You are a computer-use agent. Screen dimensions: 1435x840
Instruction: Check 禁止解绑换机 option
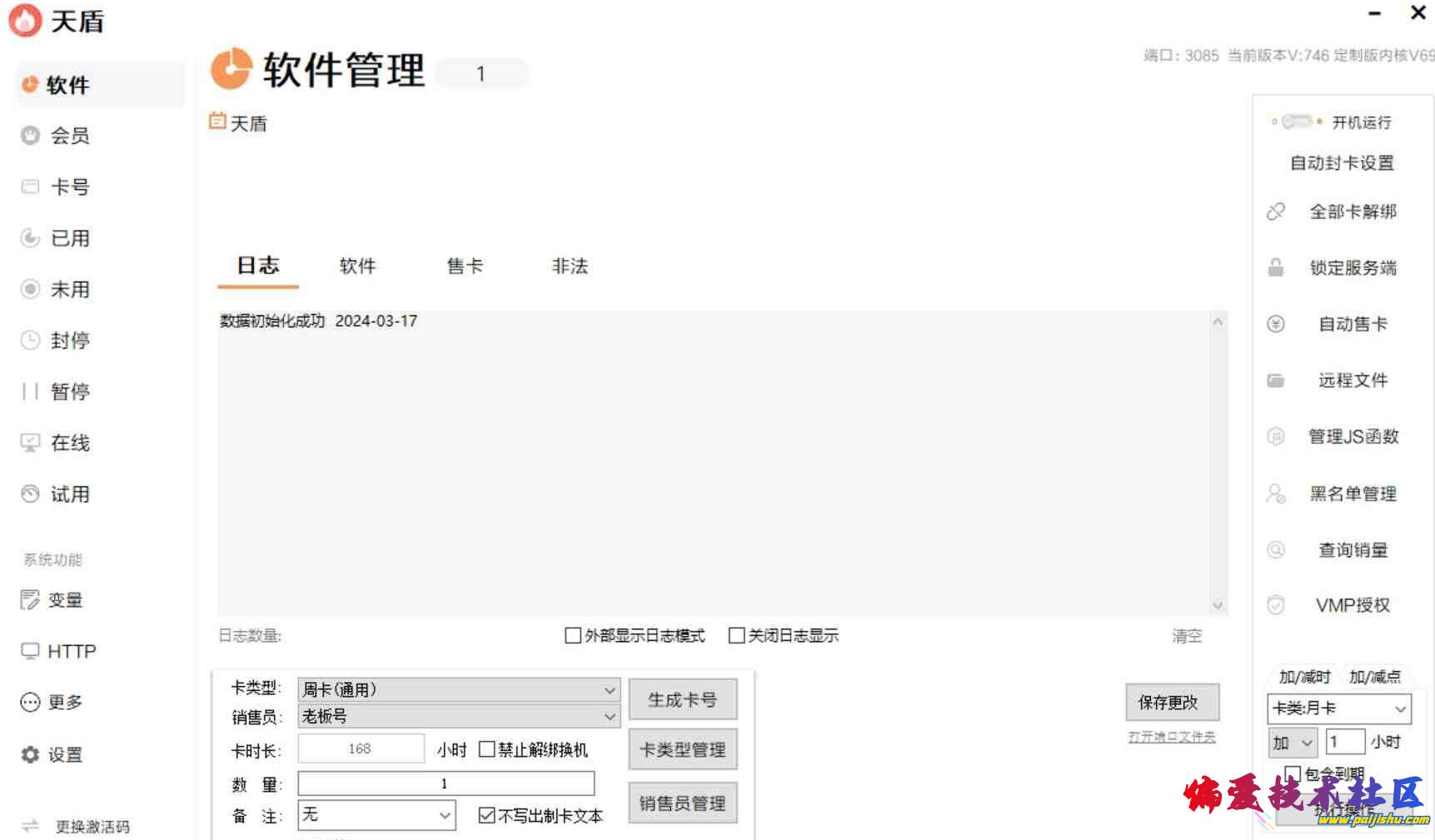point(488,750)
